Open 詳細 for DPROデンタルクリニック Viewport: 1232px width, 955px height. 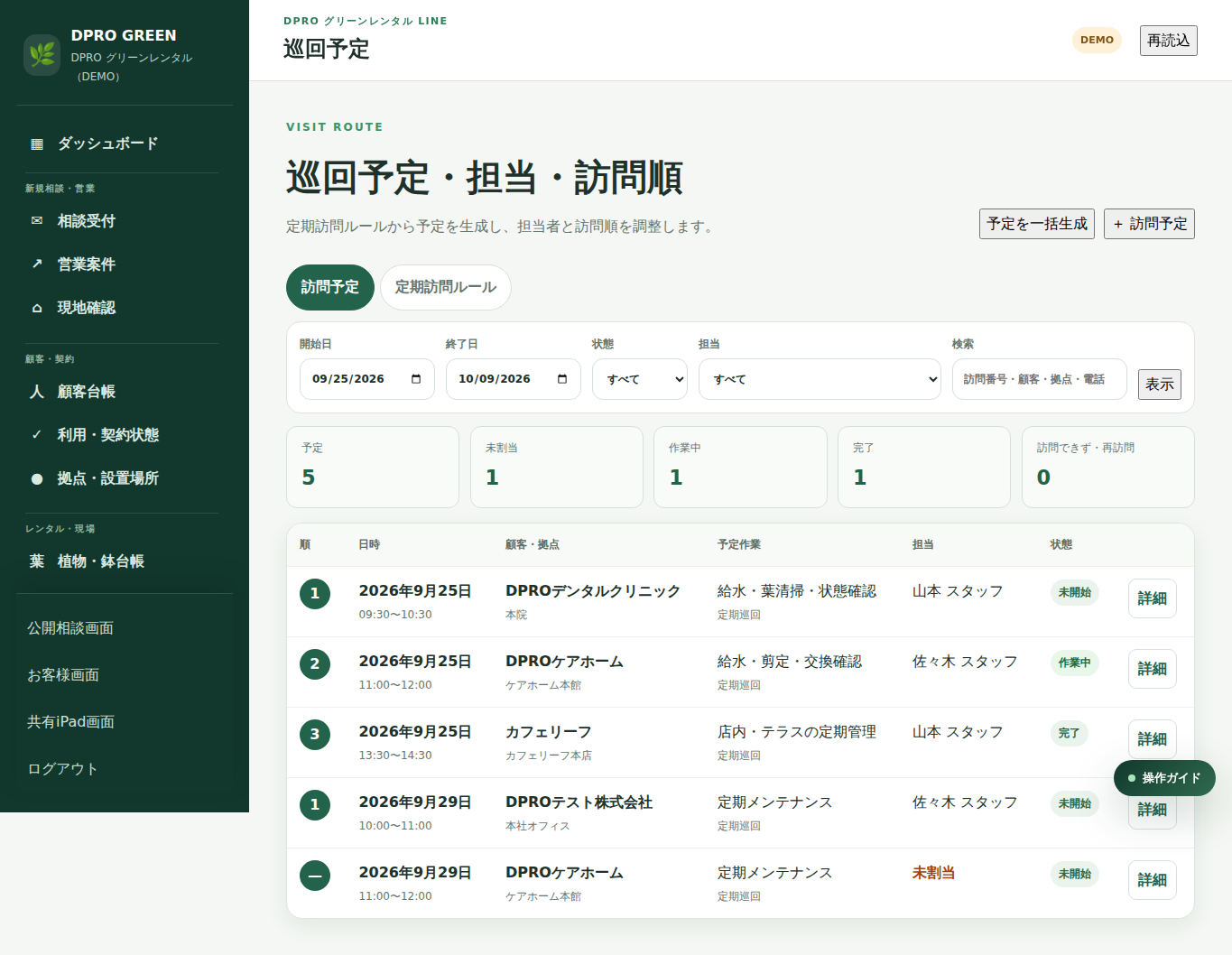(1153, 598)
